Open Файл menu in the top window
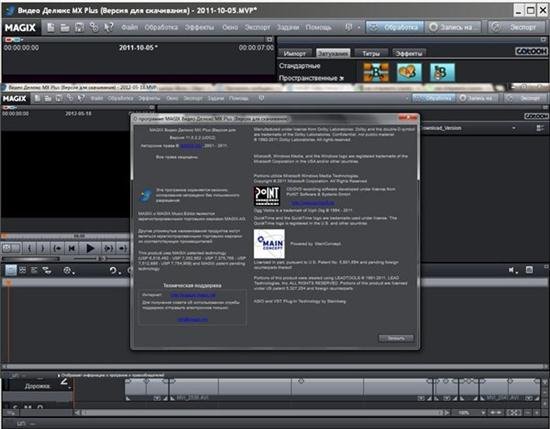 tap(129, 27)
